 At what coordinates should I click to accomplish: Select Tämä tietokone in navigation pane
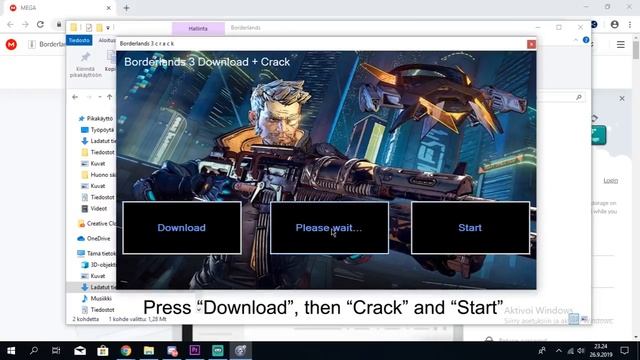(97, 253)
